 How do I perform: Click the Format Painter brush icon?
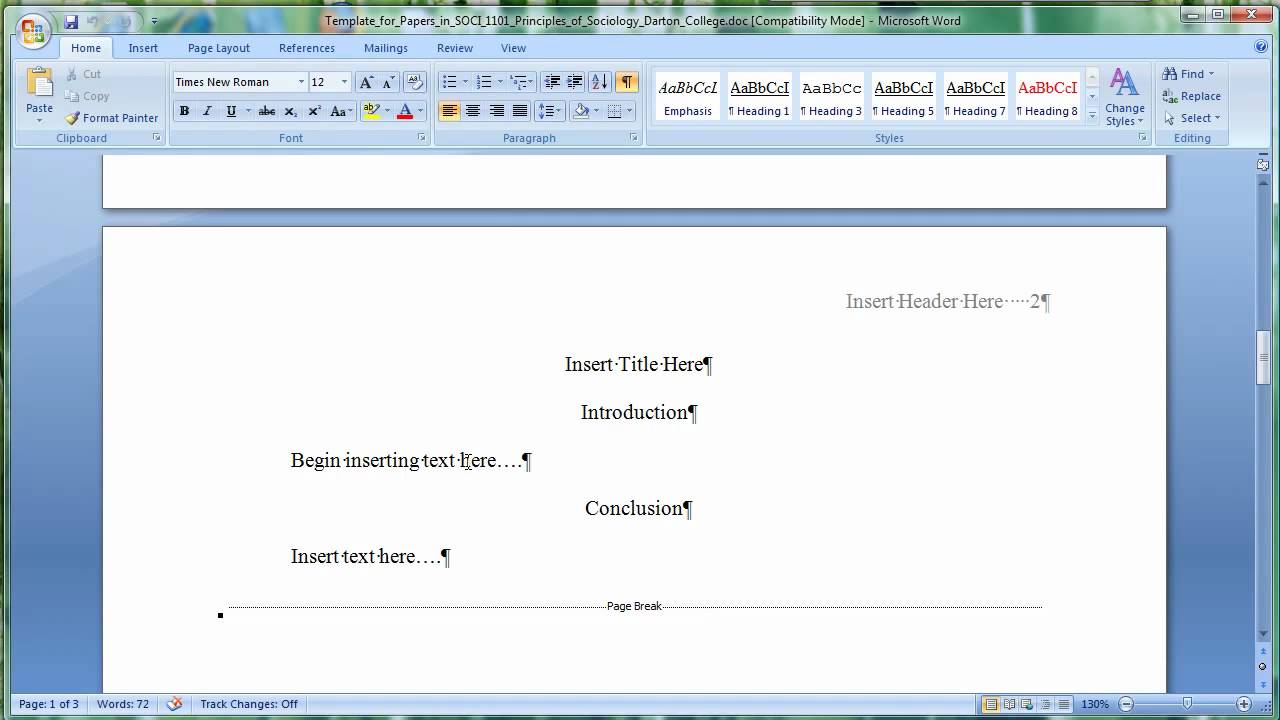(x=72, y=118)
